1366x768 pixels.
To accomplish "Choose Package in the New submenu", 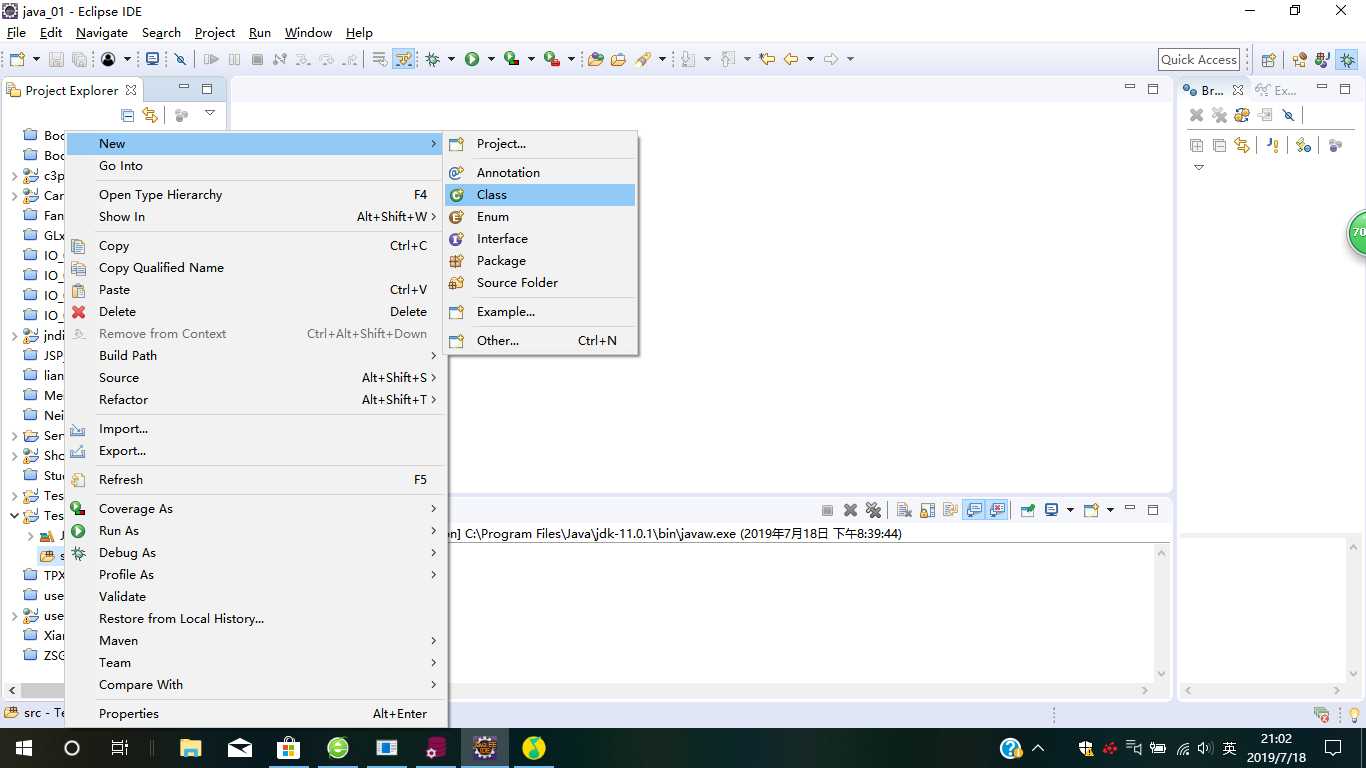I will click(x=540, y=261).
